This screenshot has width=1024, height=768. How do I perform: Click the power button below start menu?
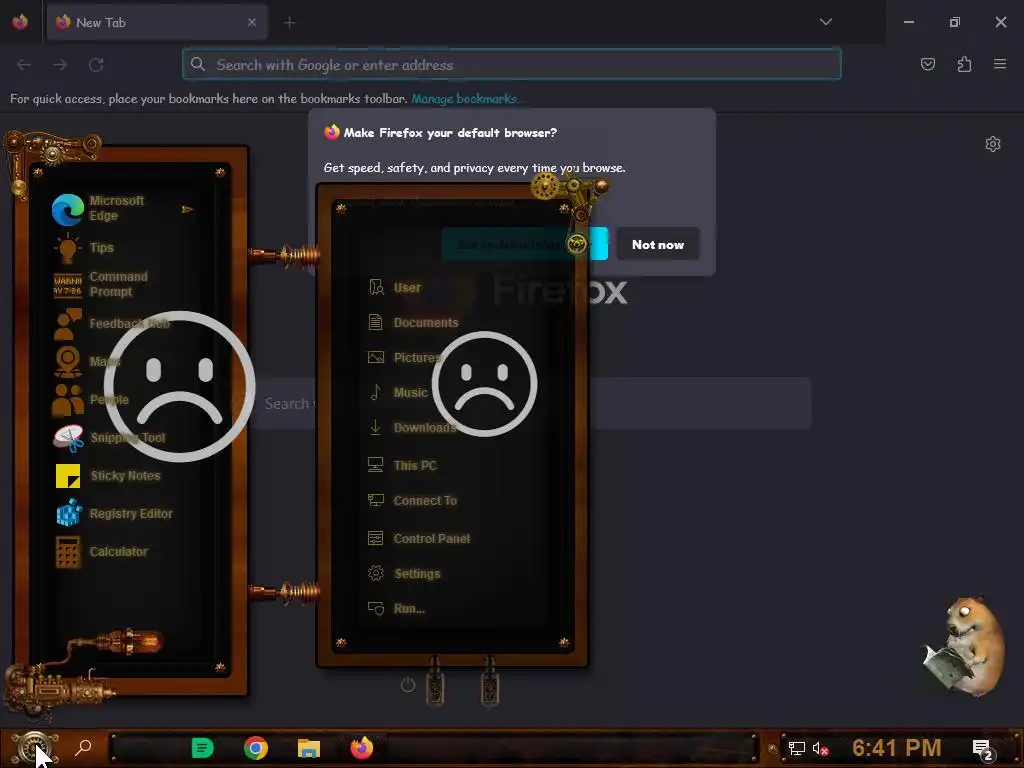[408, 685]
